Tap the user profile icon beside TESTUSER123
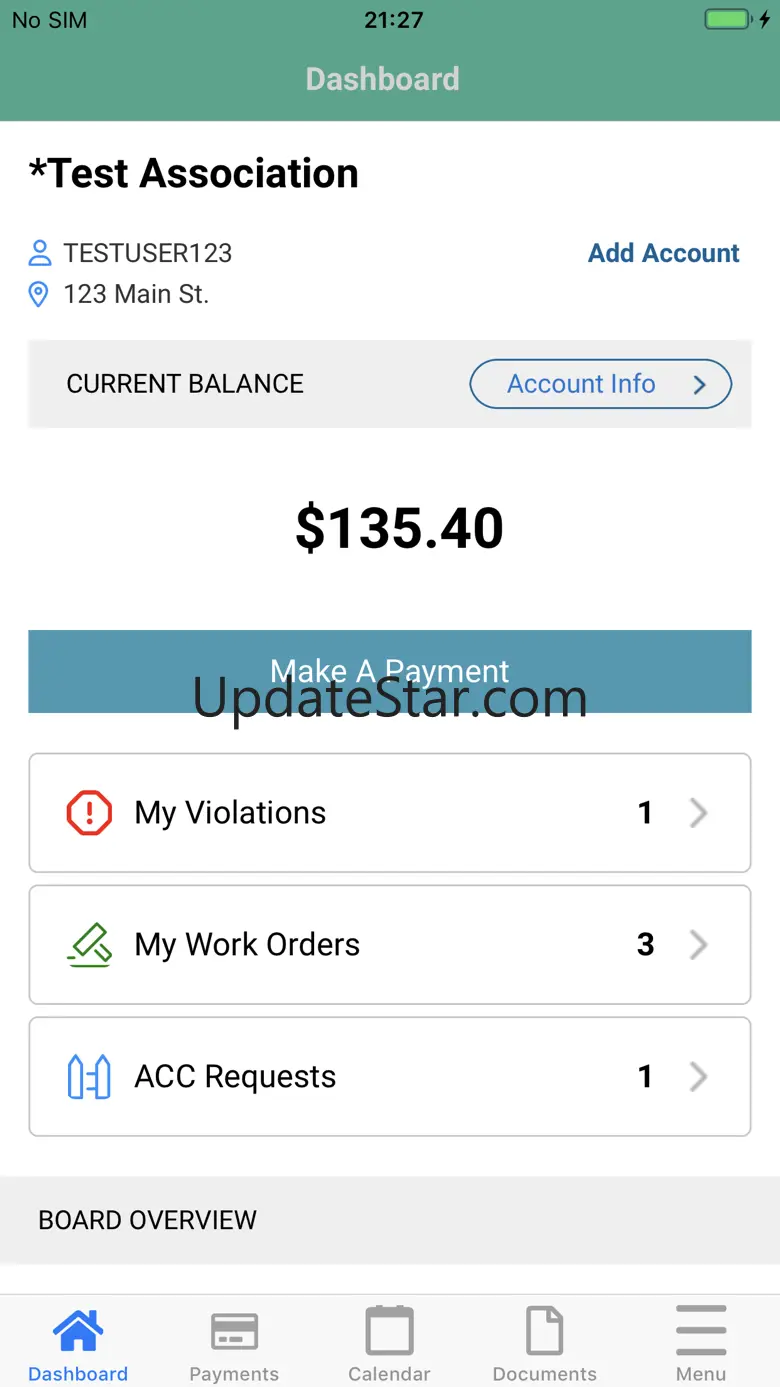 40,253
